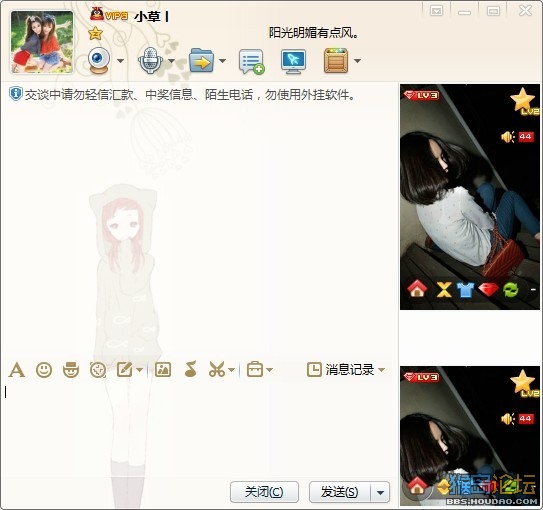This screenshot has width=543, height=510.
Task: Click the star level icon under name
Action: tap(95, 34)
